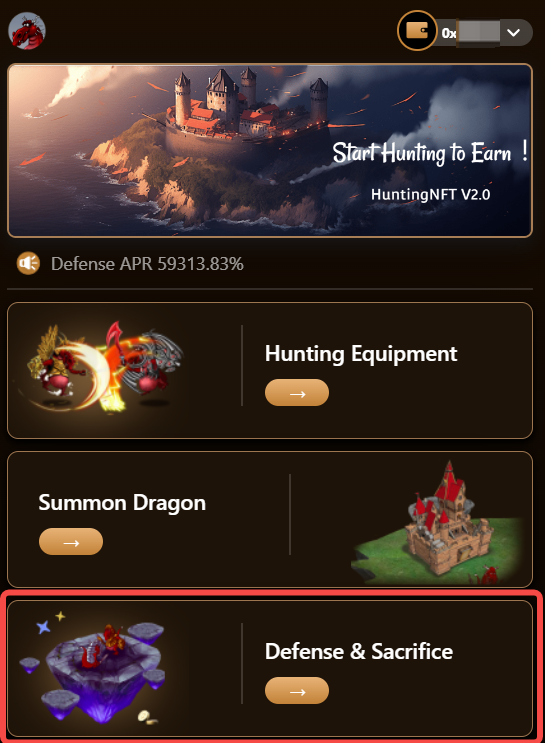The width and height of the screenshot is (545, 743).
Task: Open the HuntingNFT V2.0 banner
Action: 270,150
